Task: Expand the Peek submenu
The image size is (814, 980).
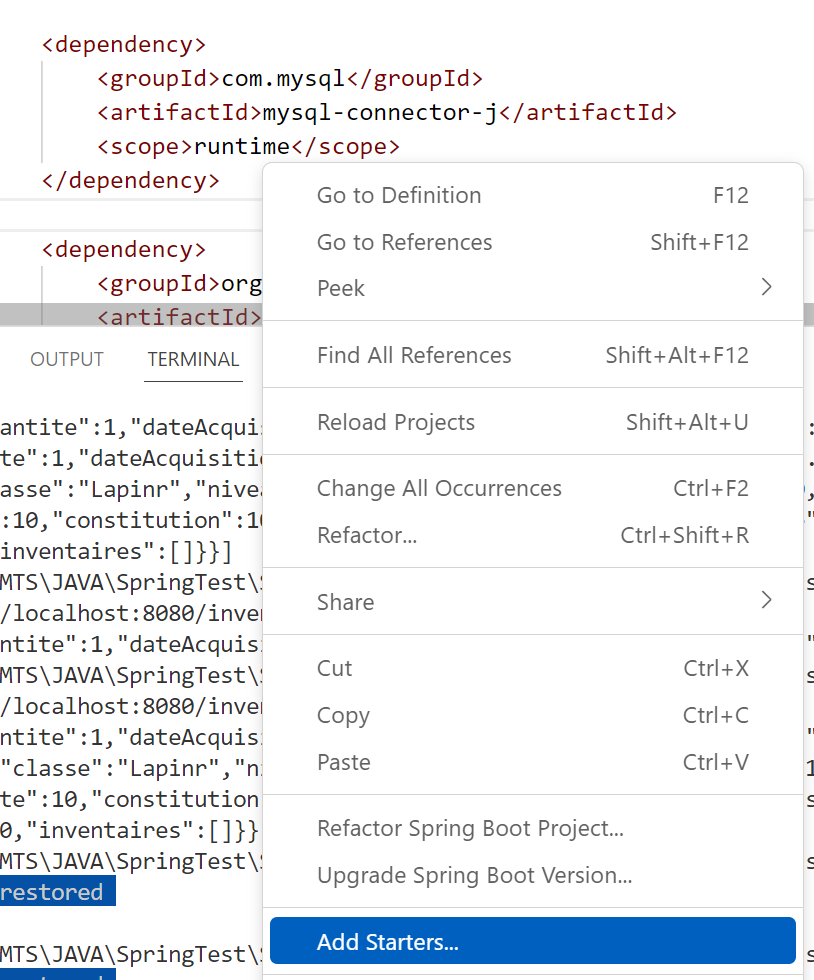Action: tap(532, 289)
